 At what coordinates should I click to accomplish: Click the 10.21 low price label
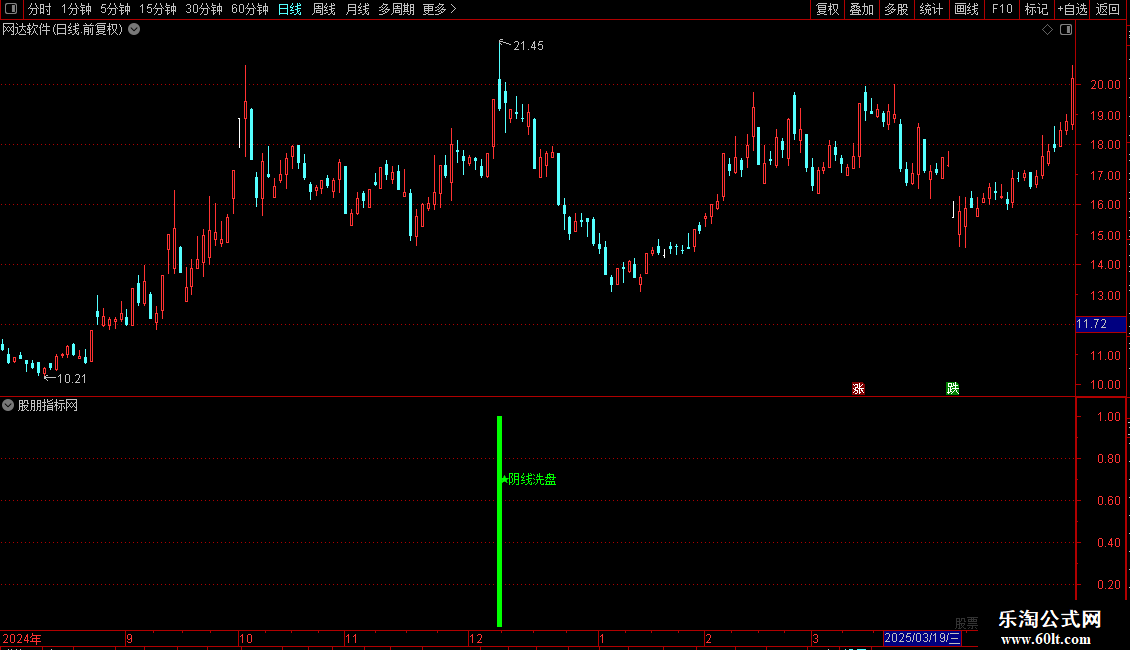[x=71, y=379]
